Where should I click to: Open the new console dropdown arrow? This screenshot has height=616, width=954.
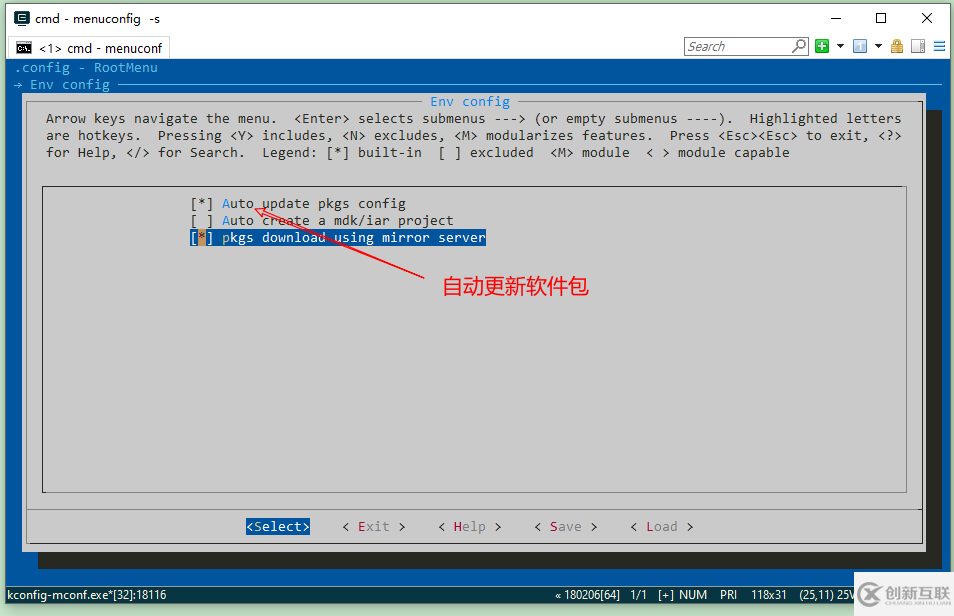840,46
